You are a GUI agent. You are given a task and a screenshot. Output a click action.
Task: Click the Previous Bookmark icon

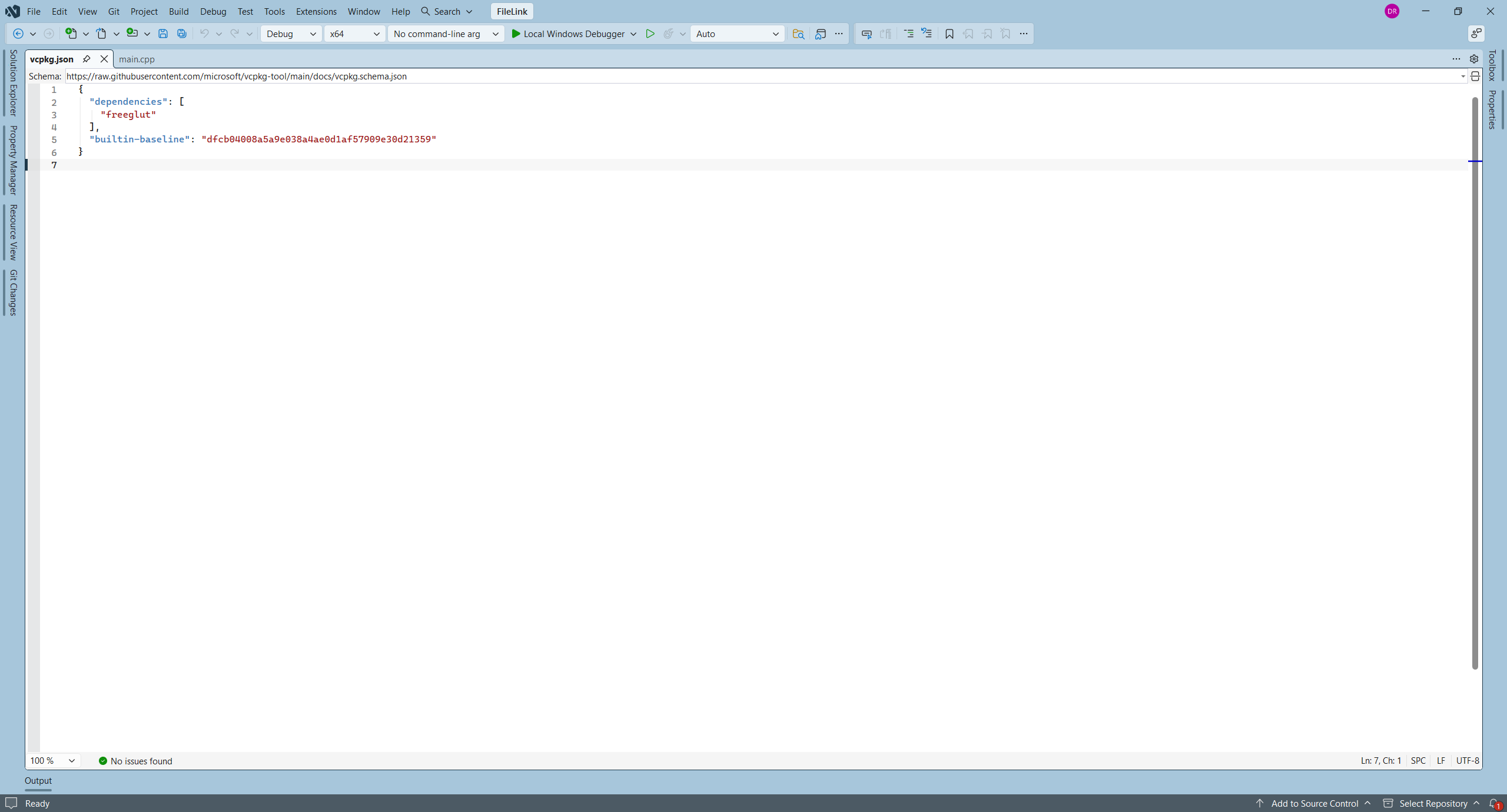pos(968,34)
